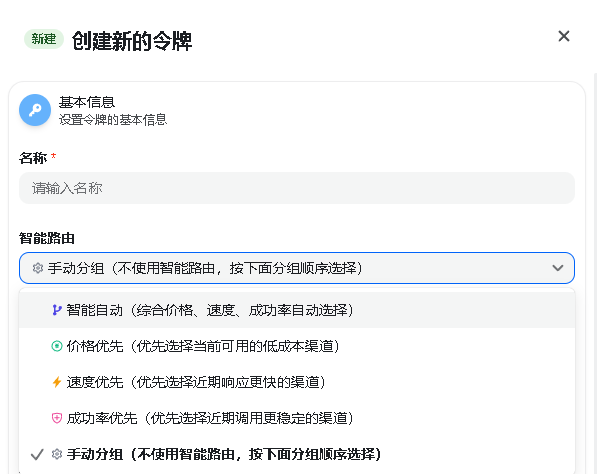Click the gear icon inside the routing select box
The width and height of the screenshot is (597, 474).
coord(38,268)
